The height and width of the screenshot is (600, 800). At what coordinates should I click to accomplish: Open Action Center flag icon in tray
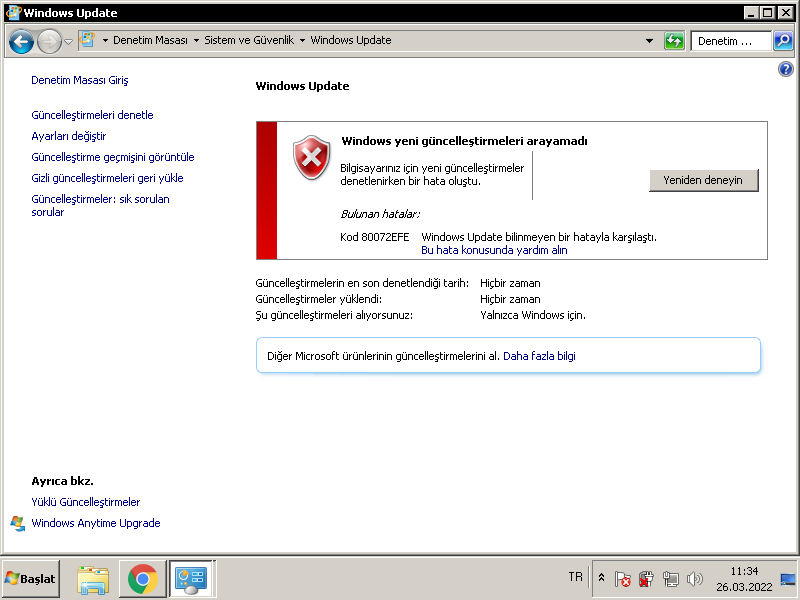[622, 579]
